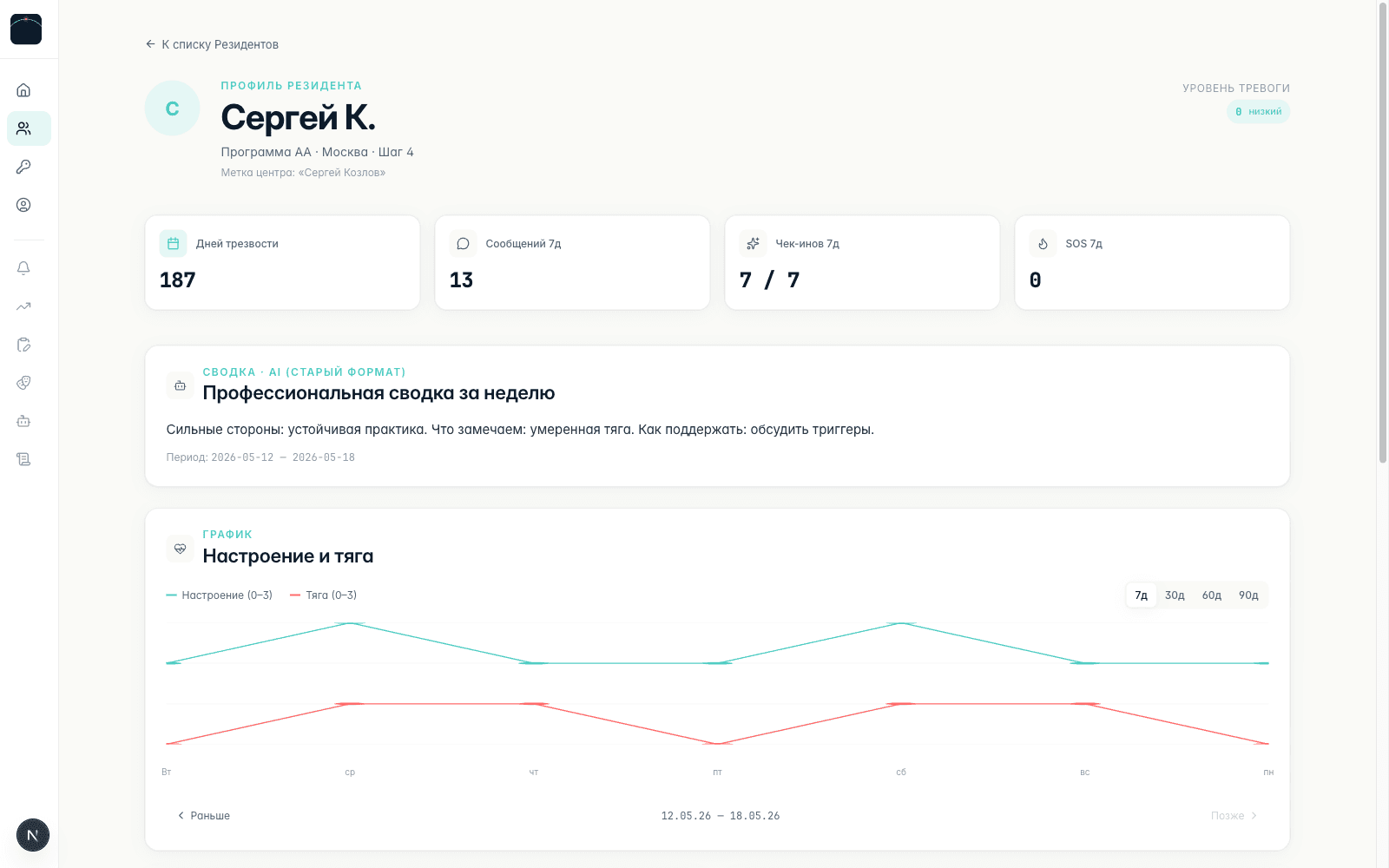Click the ГРАФИК label above the chart
This screenshot has height=868, width=1389.
click(227, 535)
